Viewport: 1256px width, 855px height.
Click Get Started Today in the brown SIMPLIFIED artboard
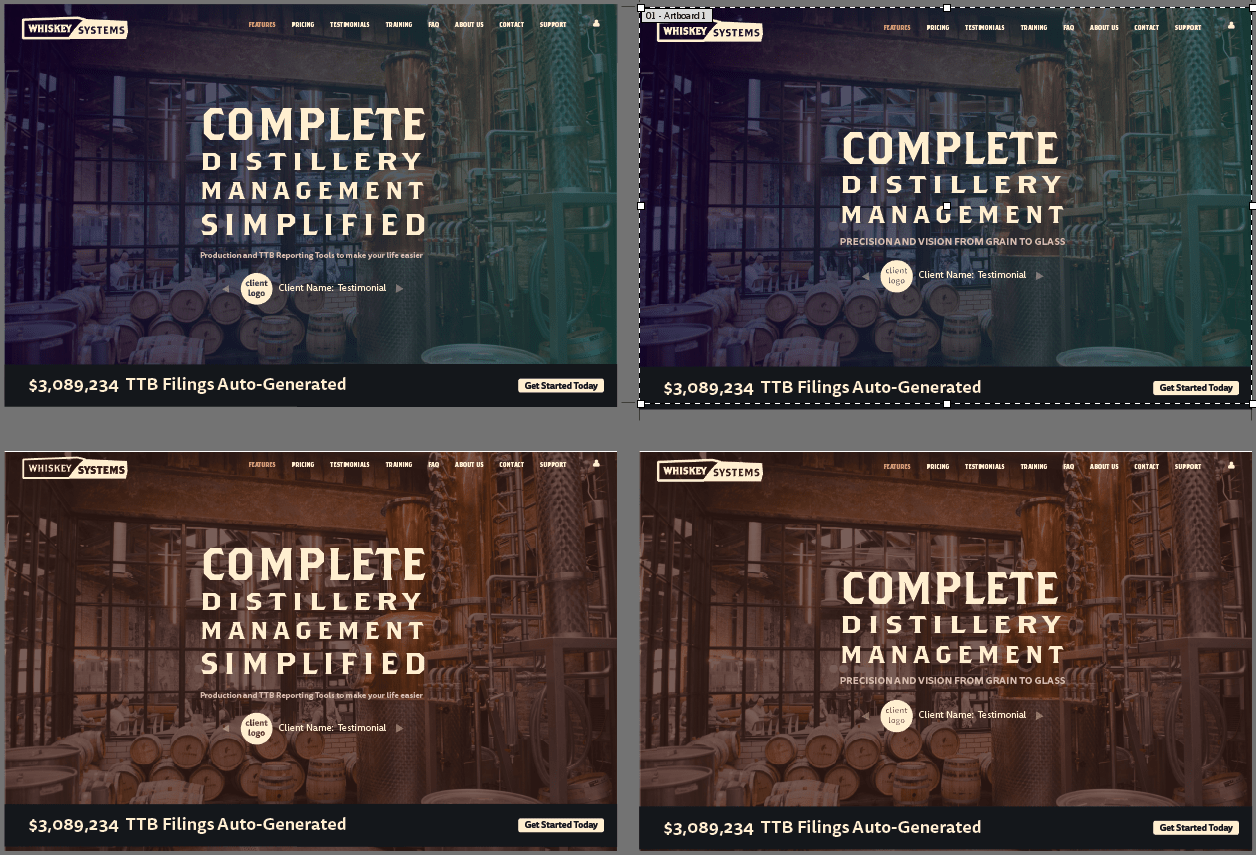(561, 825)
